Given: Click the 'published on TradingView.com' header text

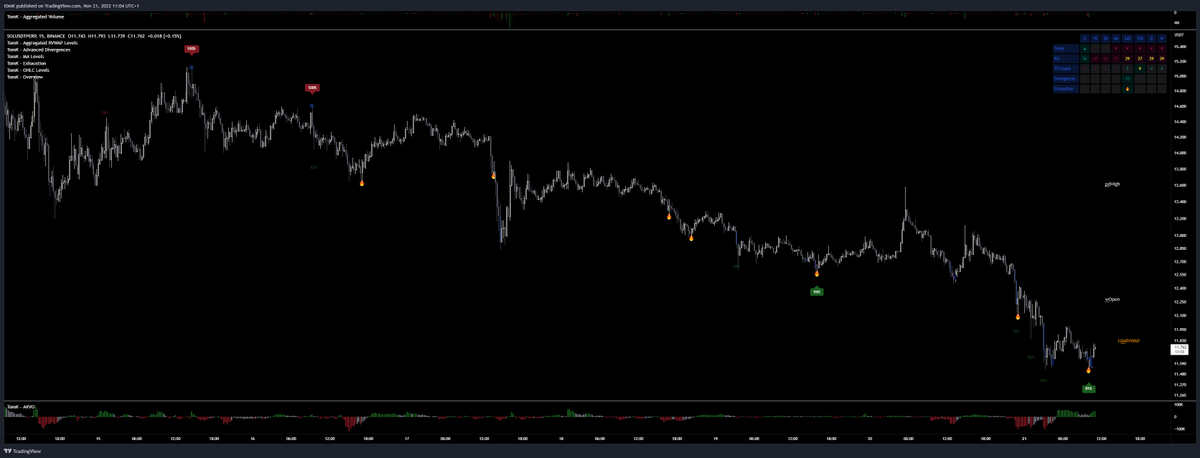Looking at the screenshot, I should 48,6.
